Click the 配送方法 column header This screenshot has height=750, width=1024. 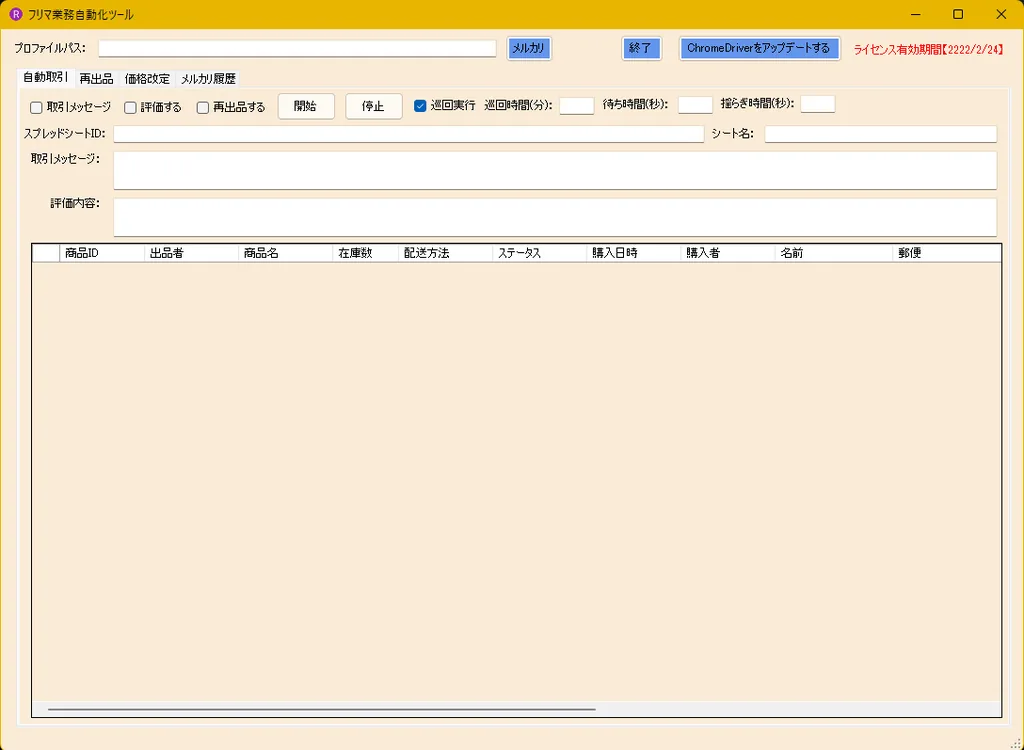click(445, 253)
